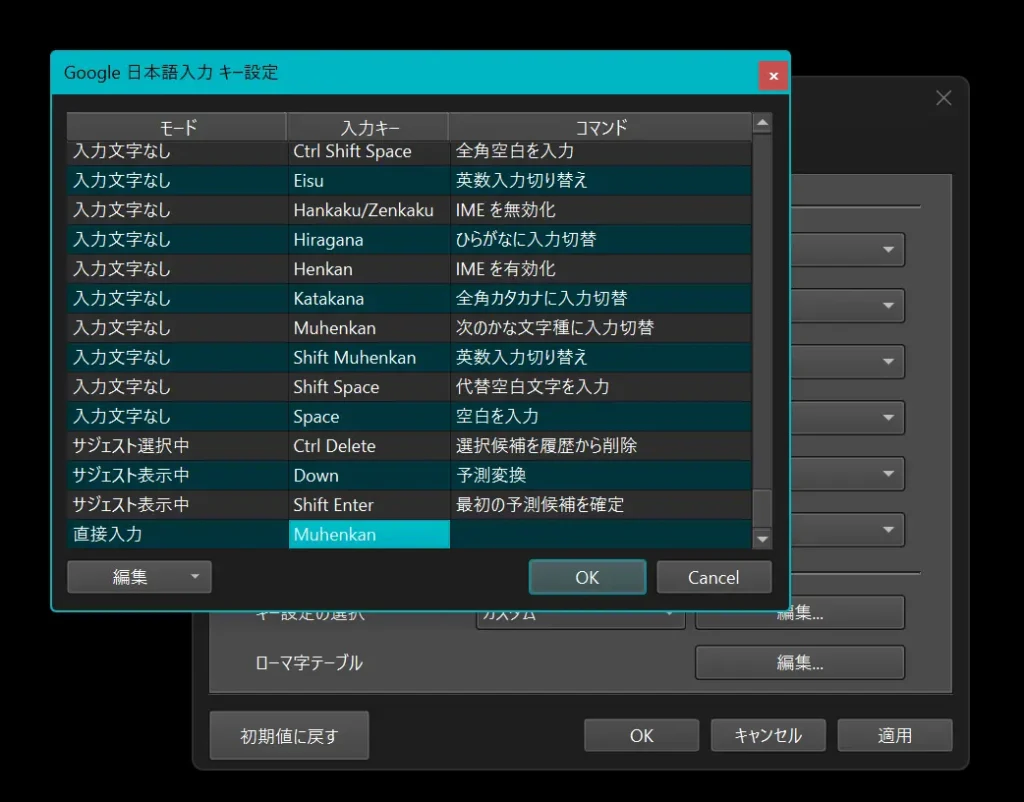Select the 選択候補を履歴から削除 command cell
Viewport: 1024px width, 802px height.
(x=601, y=445)
